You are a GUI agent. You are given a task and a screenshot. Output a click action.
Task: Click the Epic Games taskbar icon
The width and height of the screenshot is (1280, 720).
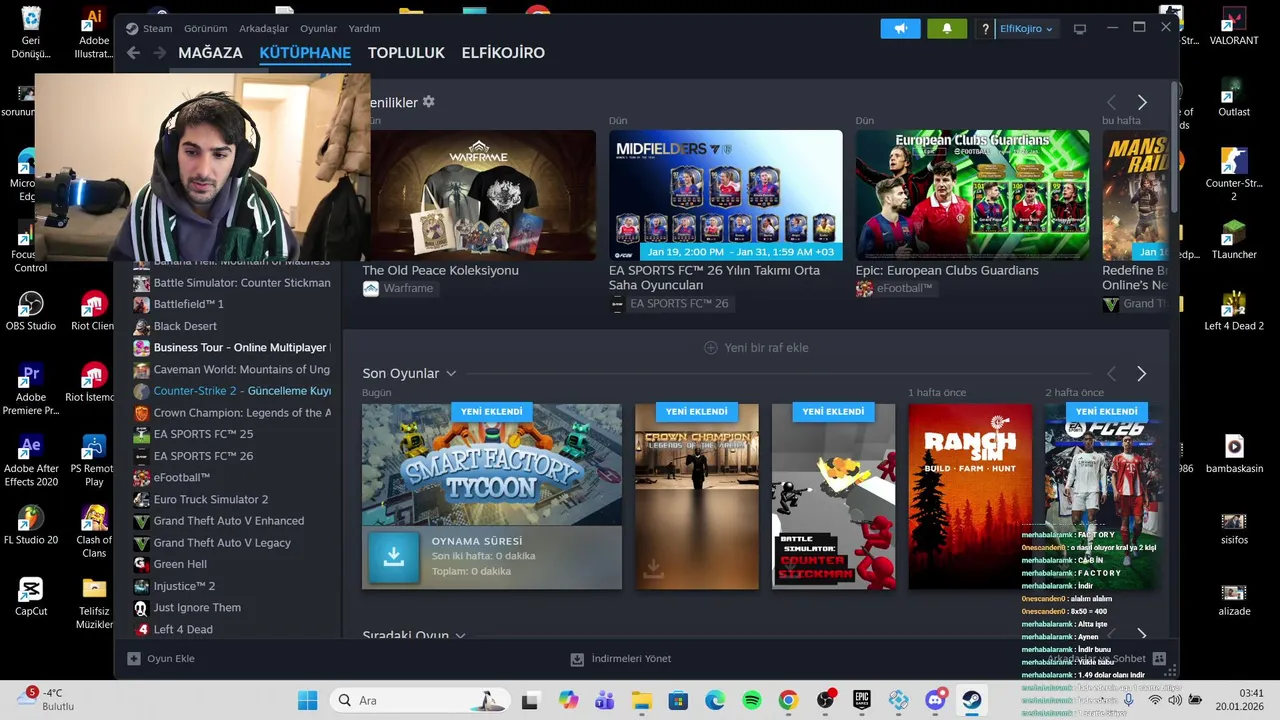point(862,700)
